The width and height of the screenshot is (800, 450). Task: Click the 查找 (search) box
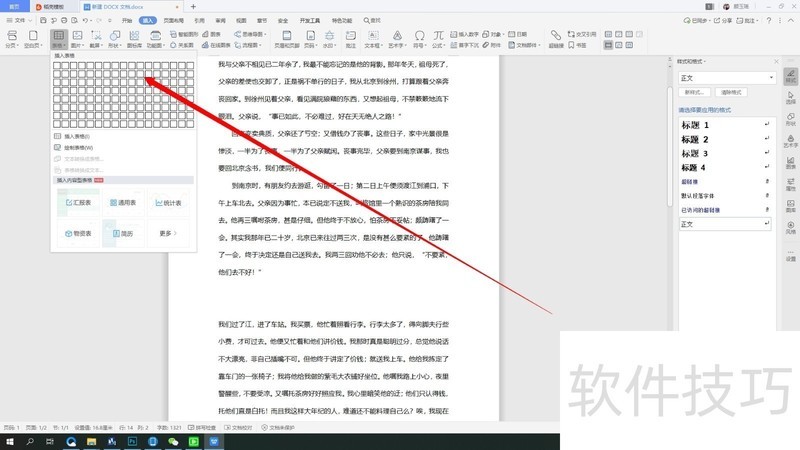372,20
